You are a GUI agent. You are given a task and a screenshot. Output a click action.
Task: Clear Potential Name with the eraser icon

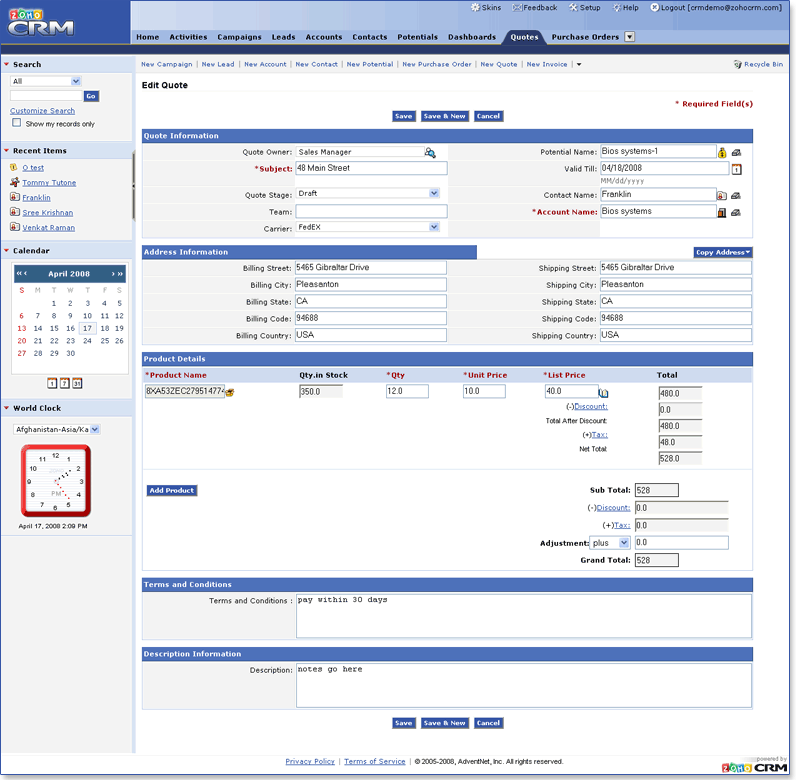click(736, 152)
